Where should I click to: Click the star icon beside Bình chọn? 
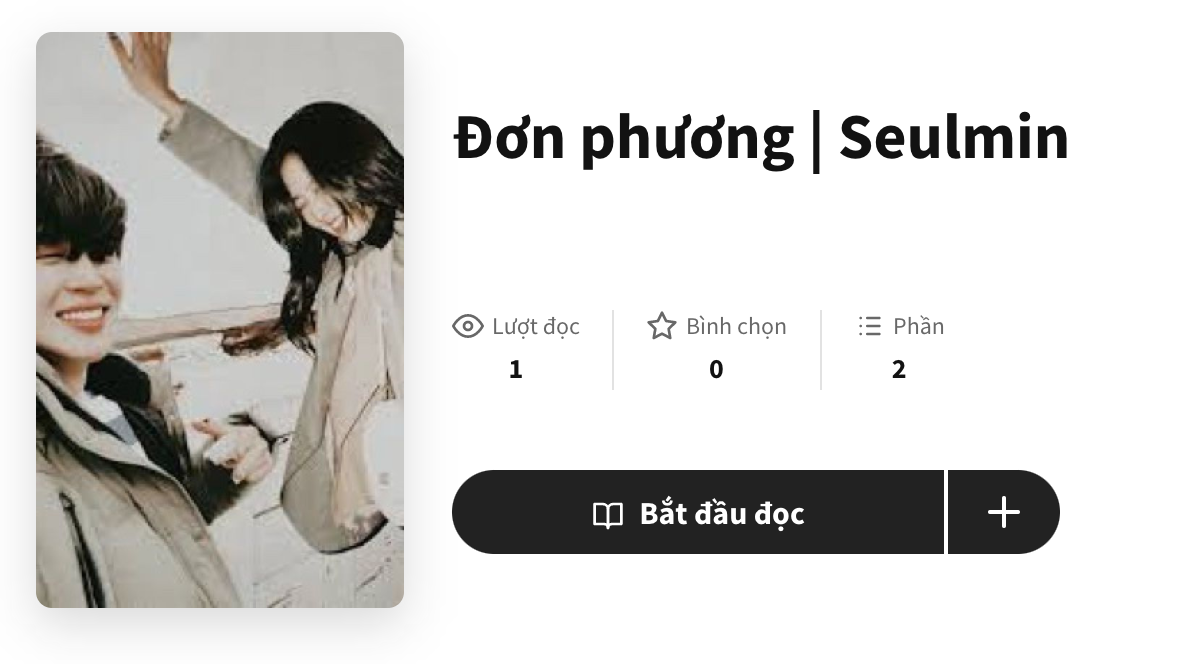click(x=661, y=326)
